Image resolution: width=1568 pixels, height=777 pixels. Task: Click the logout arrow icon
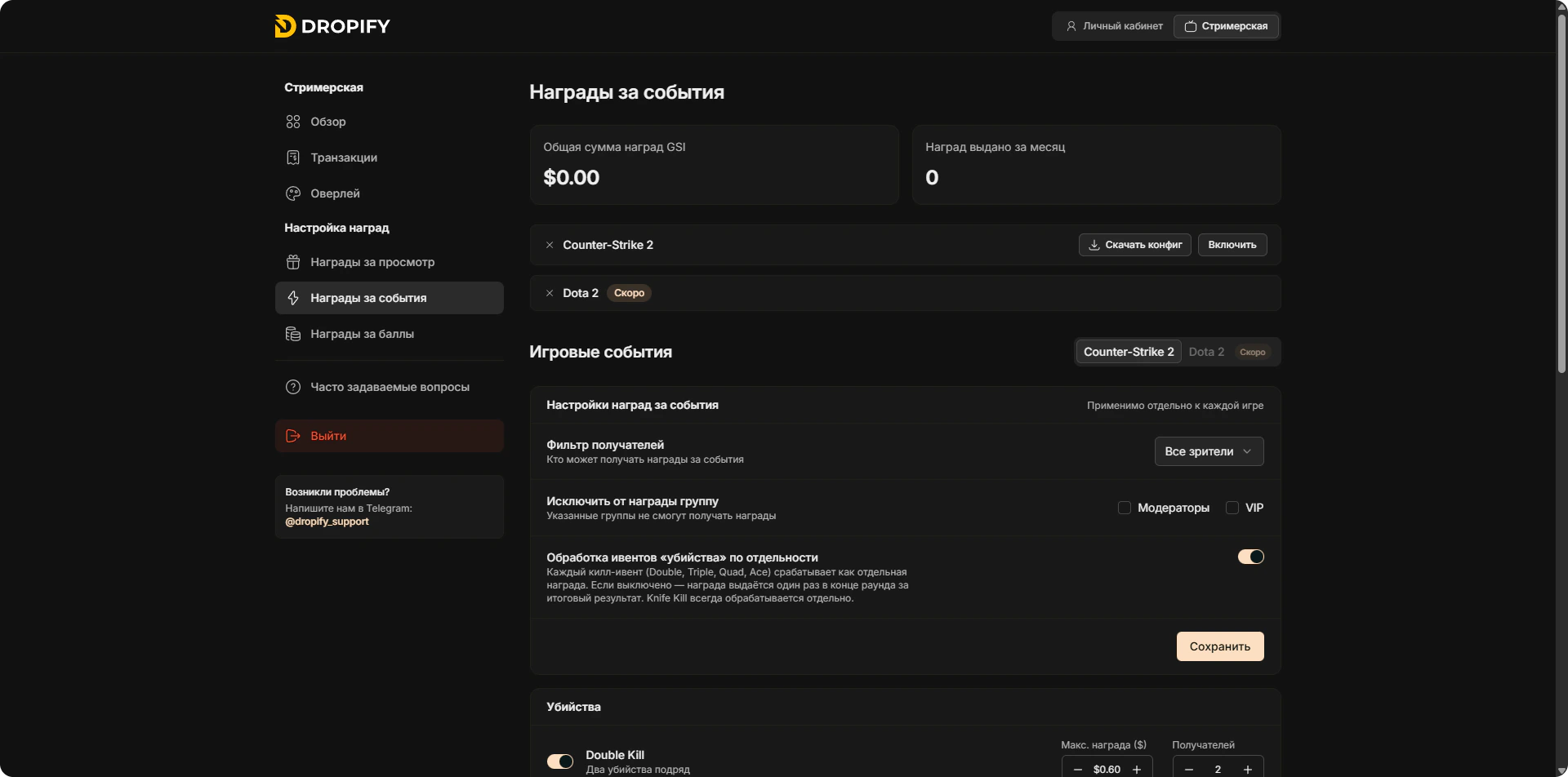point(293,436)
